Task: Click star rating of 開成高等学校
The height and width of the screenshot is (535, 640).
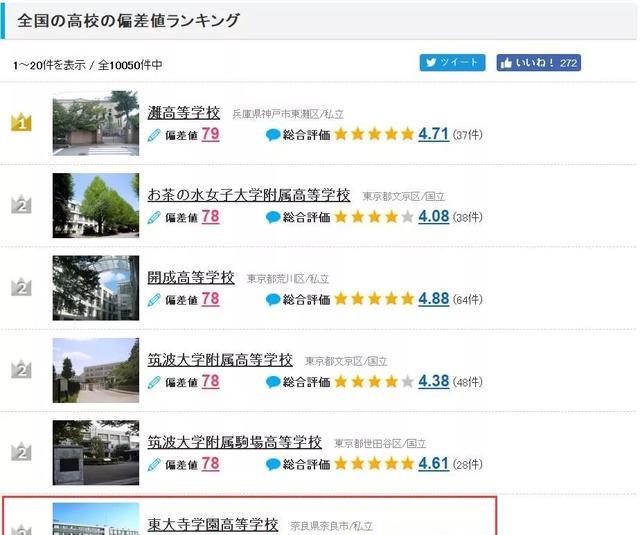Action: click(x=374, y=299)
